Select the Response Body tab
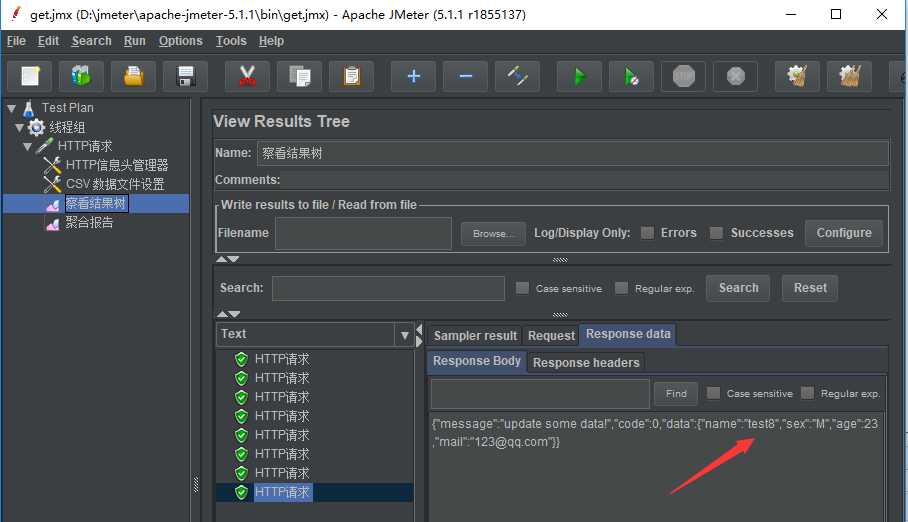Screen dimensions: 908x522 [x=477, y=361]
